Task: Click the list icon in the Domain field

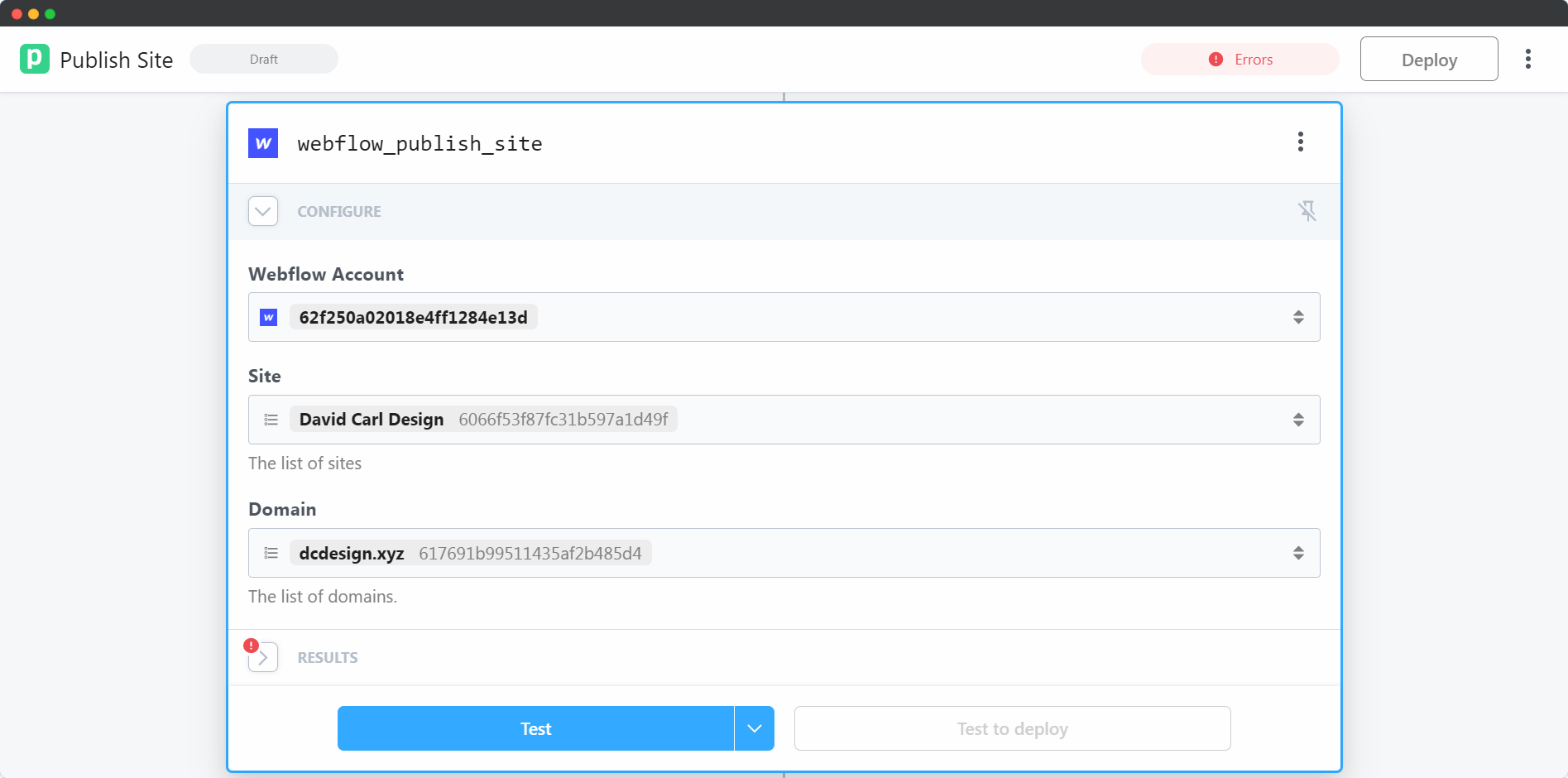Action: 270,552
